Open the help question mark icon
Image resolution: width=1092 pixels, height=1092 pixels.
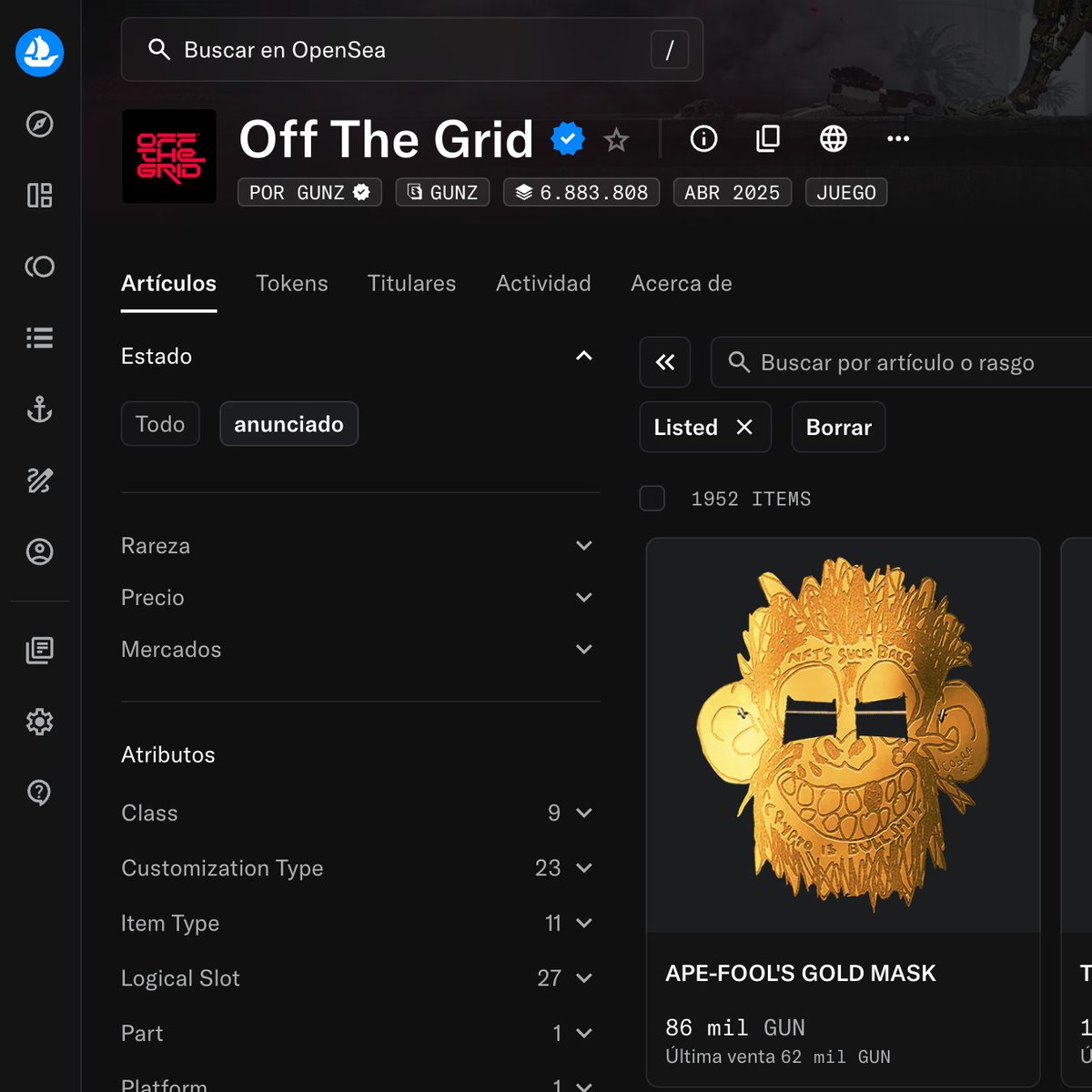[39, 793]
